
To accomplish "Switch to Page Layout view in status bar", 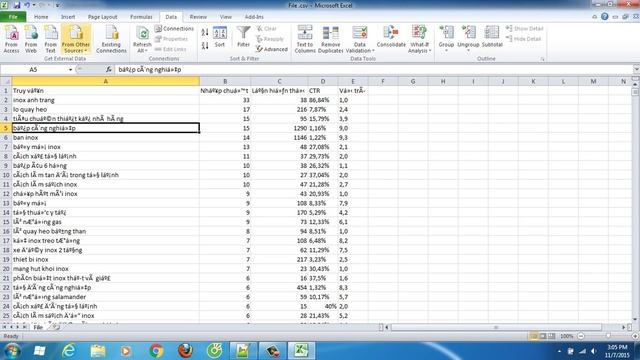I will [x=543, y=336].
